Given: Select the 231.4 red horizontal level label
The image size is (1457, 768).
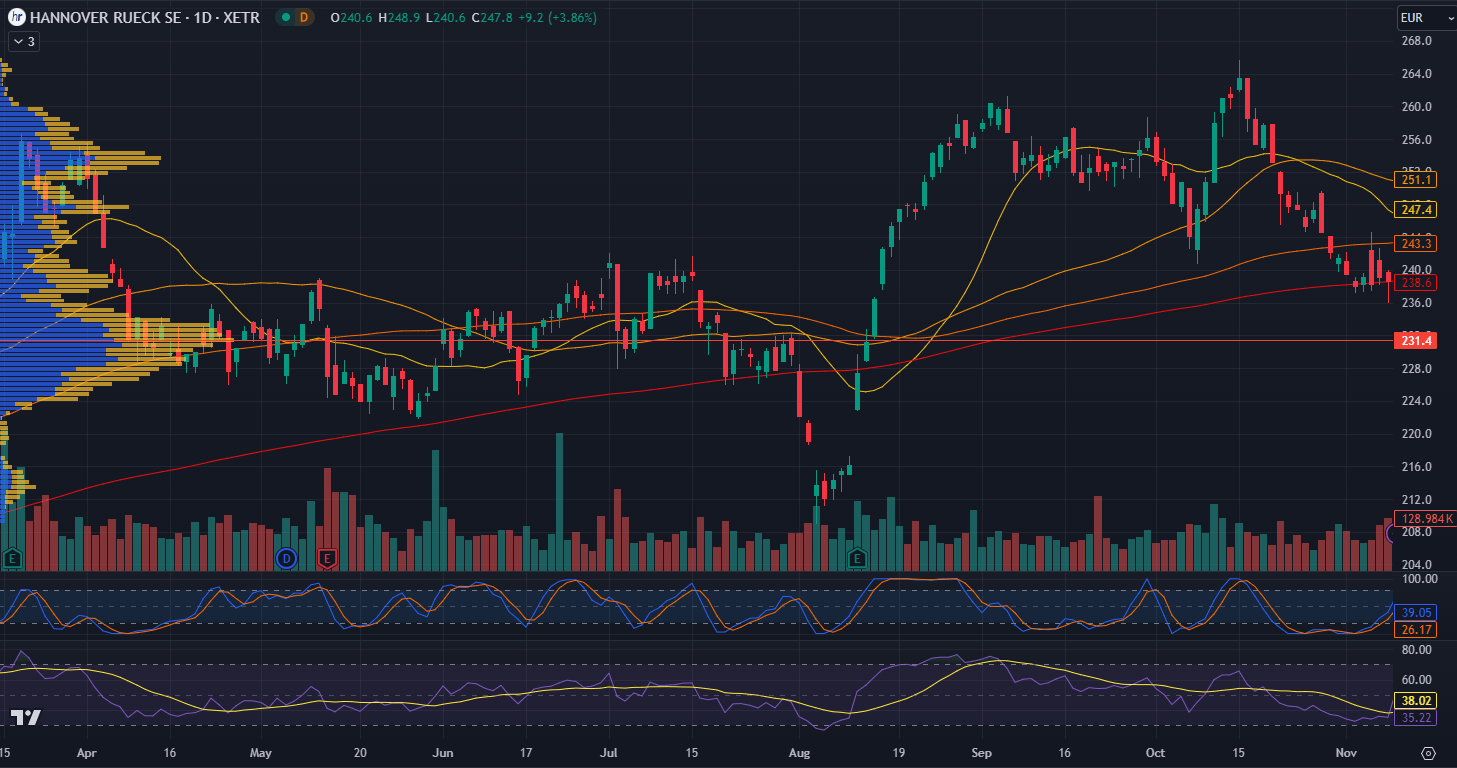Looking at the screenshot, I should (x=1415, y=341).
